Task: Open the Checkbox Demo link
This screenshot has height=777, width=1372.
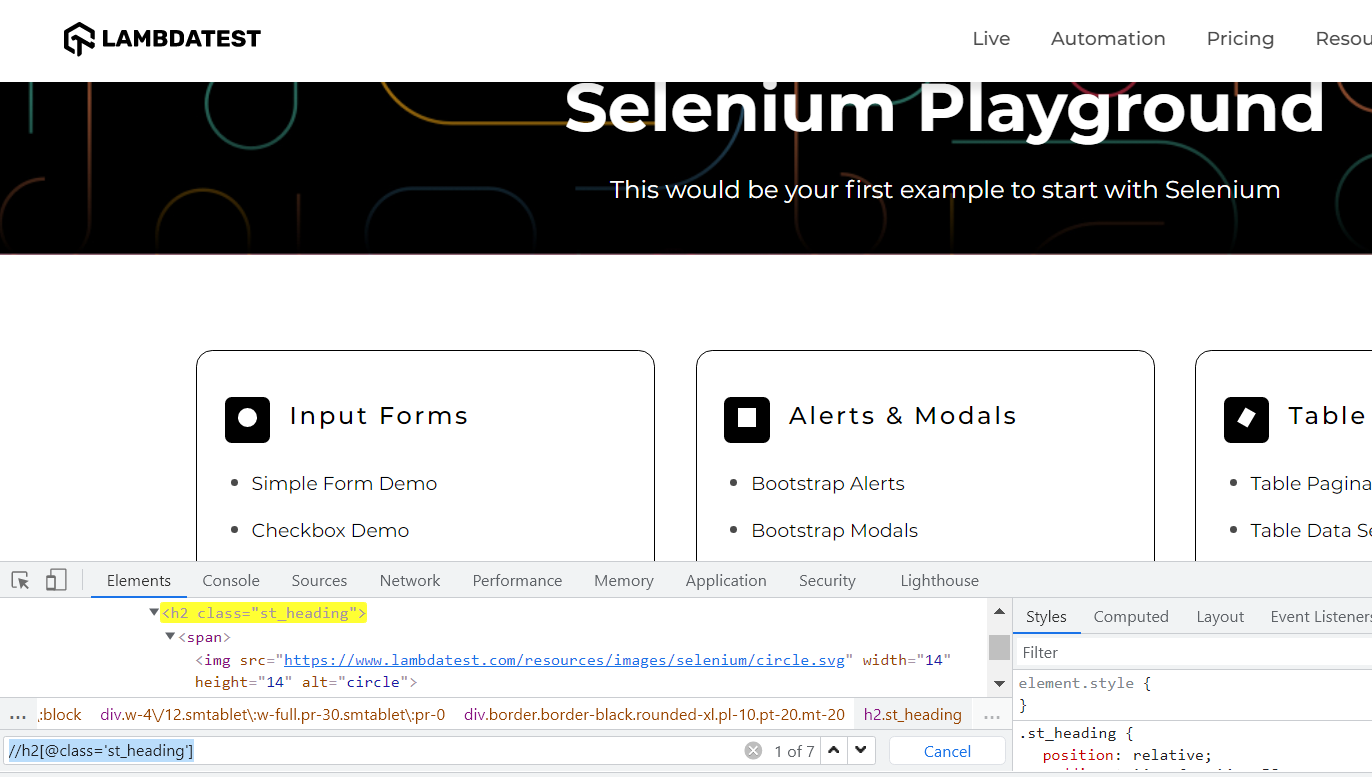Action: tap(330, 530)
